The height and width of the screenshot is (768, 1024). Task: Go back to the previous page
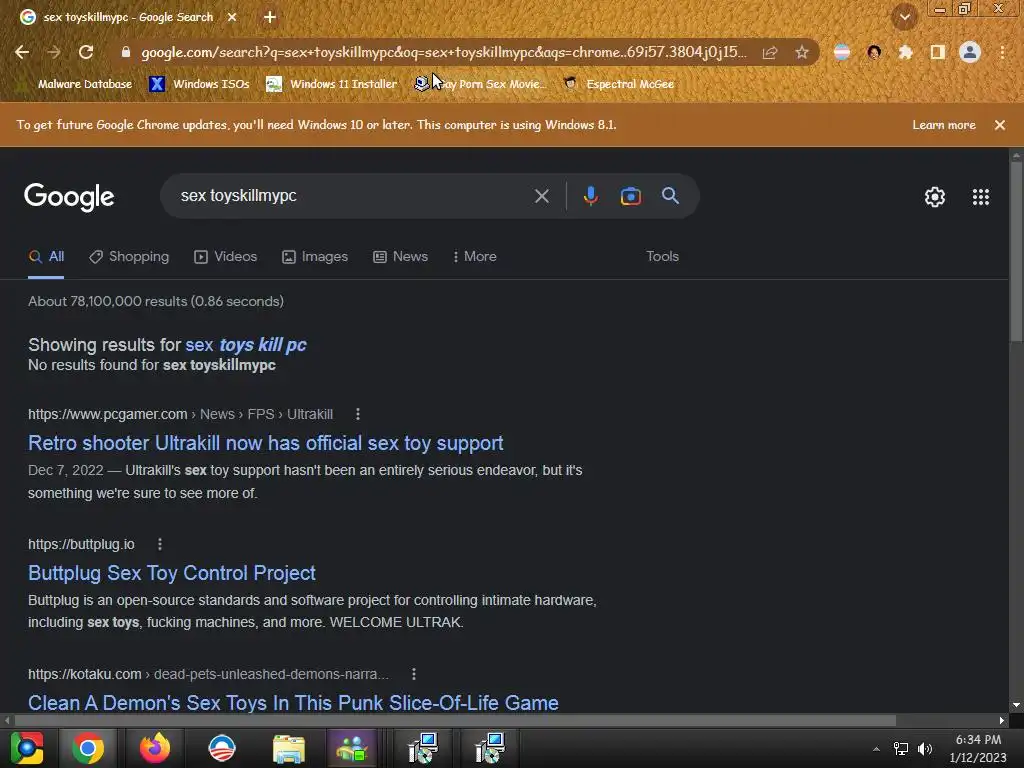point(22,52)
